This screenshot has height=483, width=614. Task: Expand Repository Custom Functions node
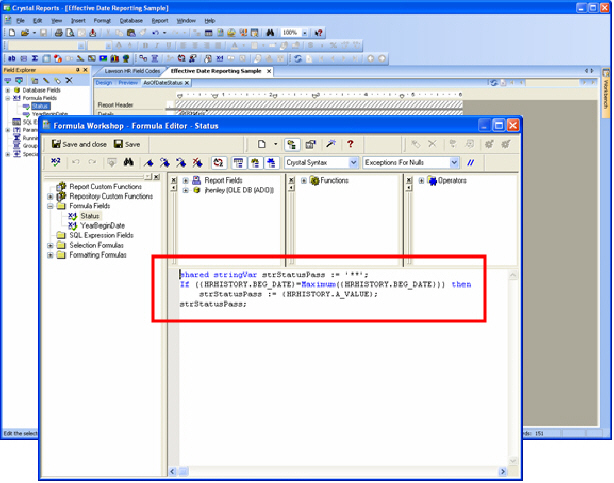coord(50,196)
